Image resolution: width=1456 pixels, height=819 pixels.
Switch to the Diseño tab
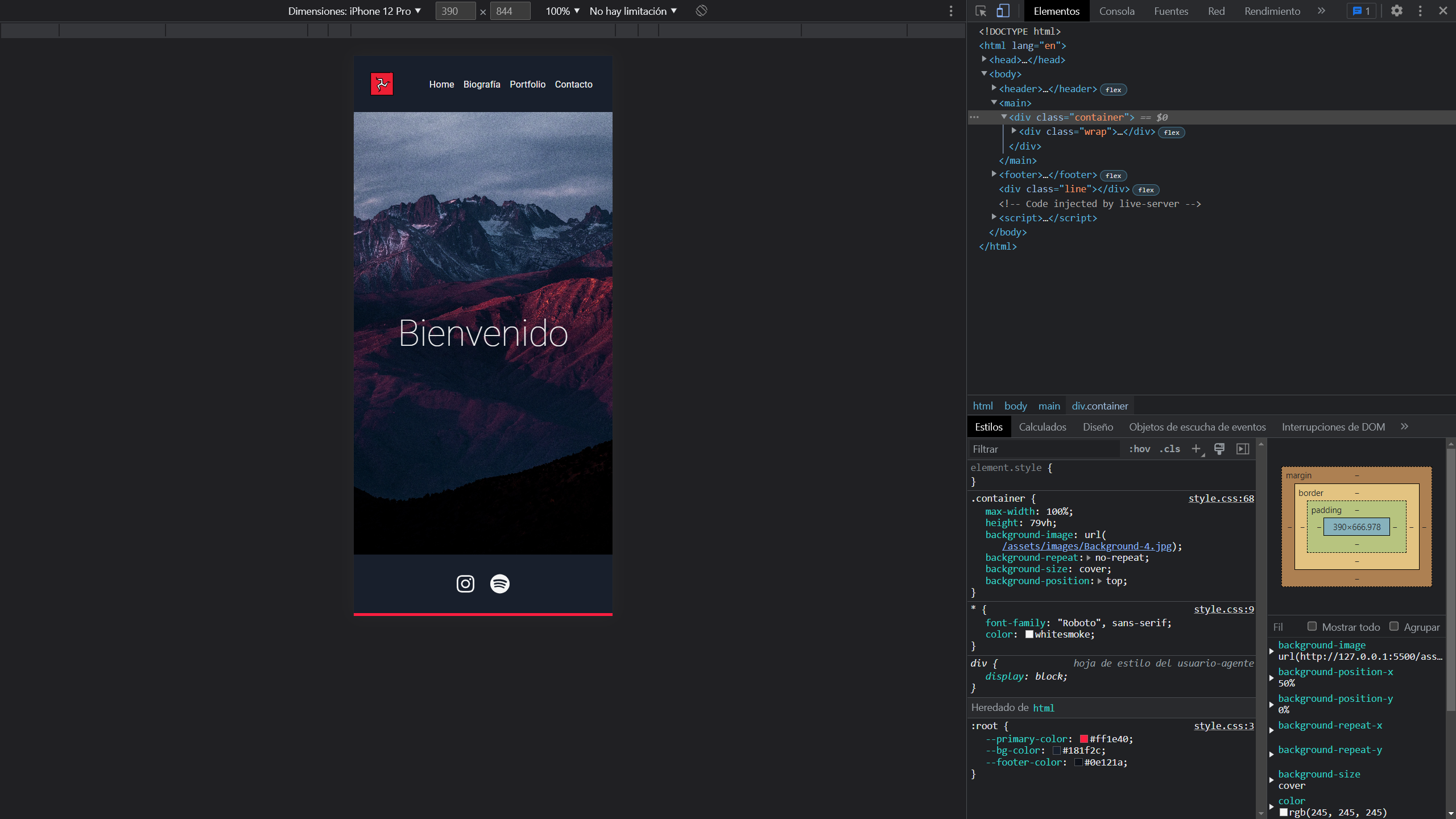[1098, 427]
